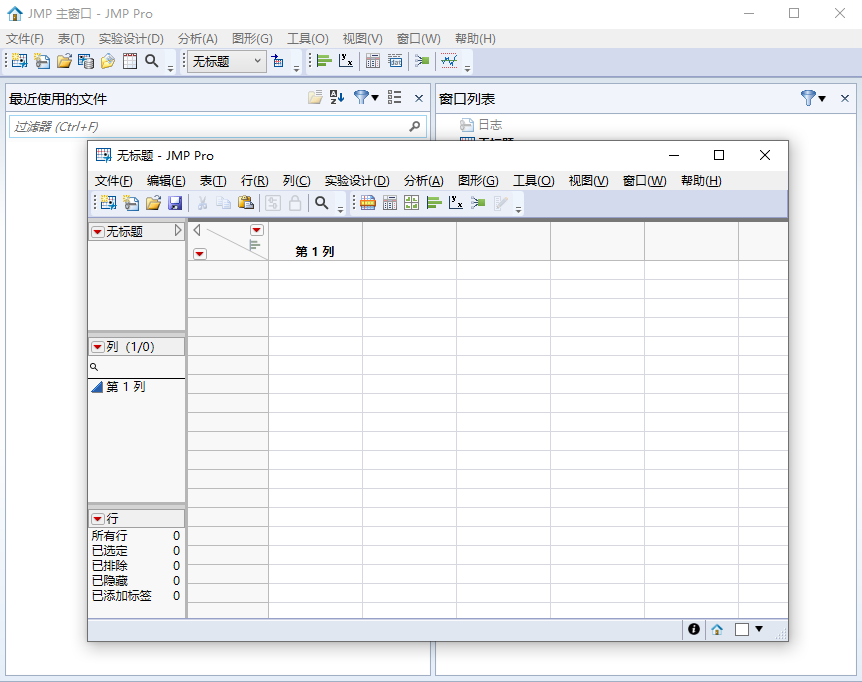Click Fit Y by X icon in data table toolbar
Viewport: 862px width, 682px height.
pyautogui.click(x=456, y=203)
